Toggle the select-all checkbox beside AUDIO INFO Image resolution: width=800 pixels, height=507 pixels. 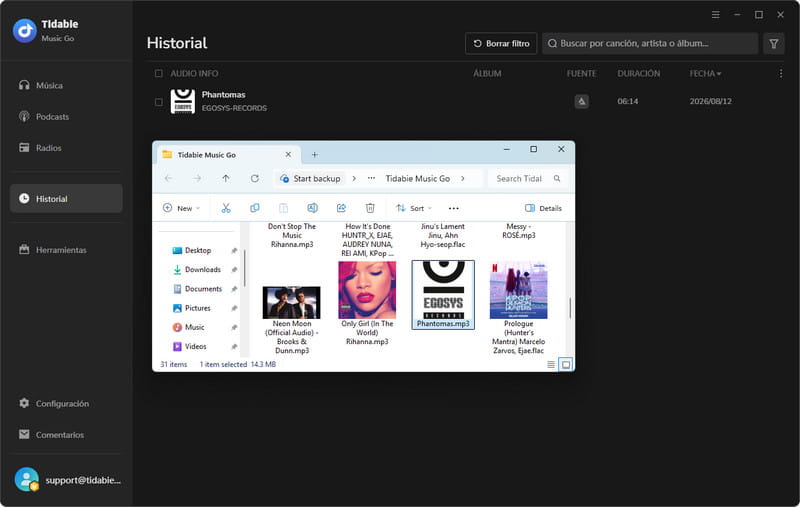[x=159, y=73]
